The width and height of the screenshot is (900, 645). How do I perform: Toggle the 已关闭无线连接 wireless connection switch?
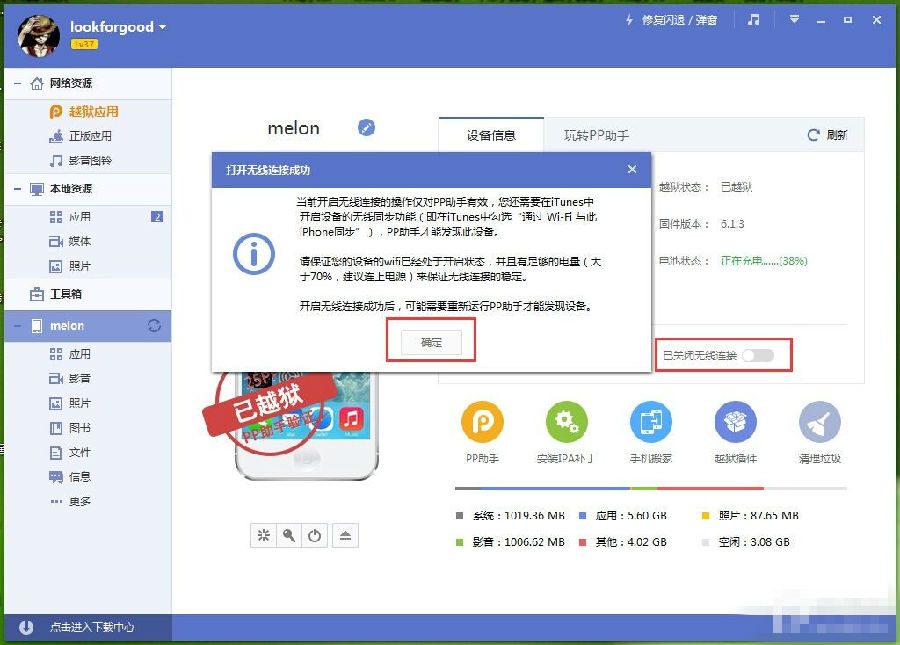point(758,355)
